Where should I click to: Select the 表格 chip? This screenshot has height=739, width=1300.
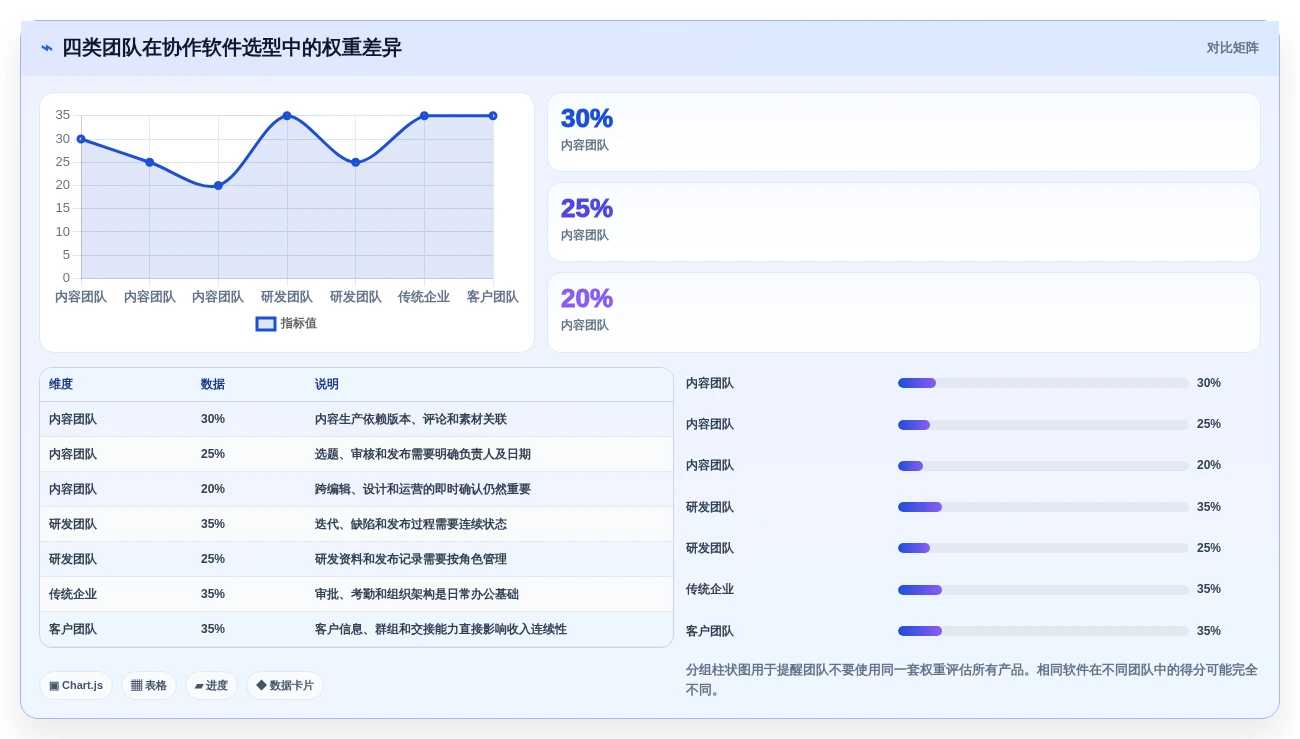(149, 686)
